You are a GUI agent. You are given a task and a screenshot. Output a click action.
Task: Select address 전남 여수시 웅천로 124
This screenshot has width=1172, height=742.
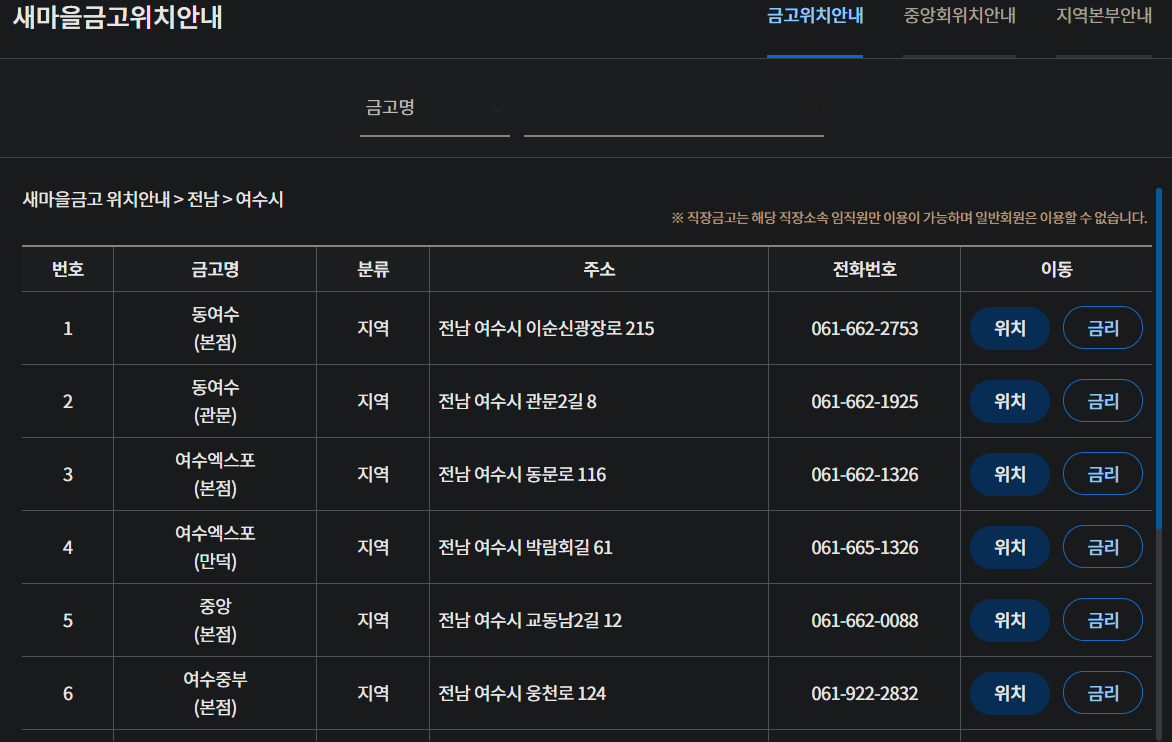pyautogui.click(x=522, y=693)
